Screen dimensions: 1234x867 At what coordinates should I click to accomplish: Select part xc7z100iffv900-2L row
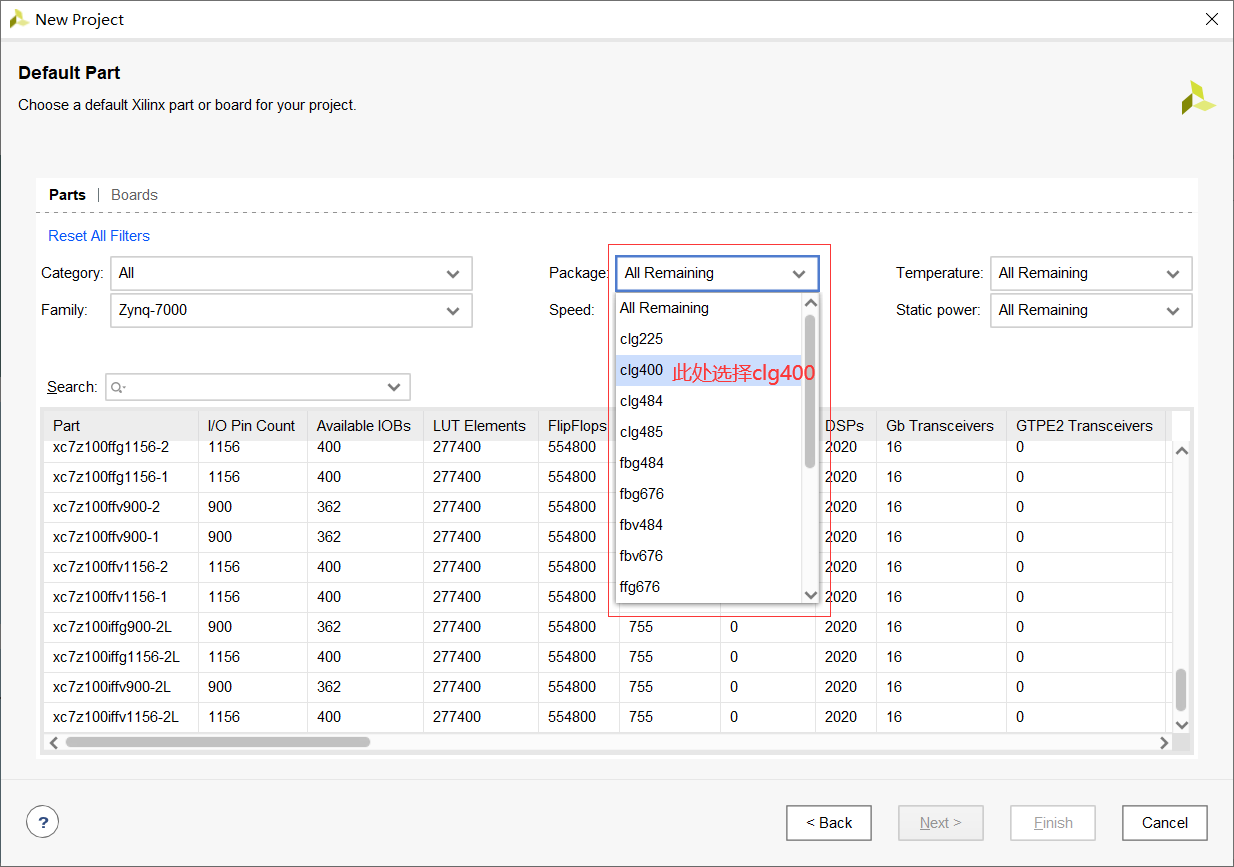(606, 687)
